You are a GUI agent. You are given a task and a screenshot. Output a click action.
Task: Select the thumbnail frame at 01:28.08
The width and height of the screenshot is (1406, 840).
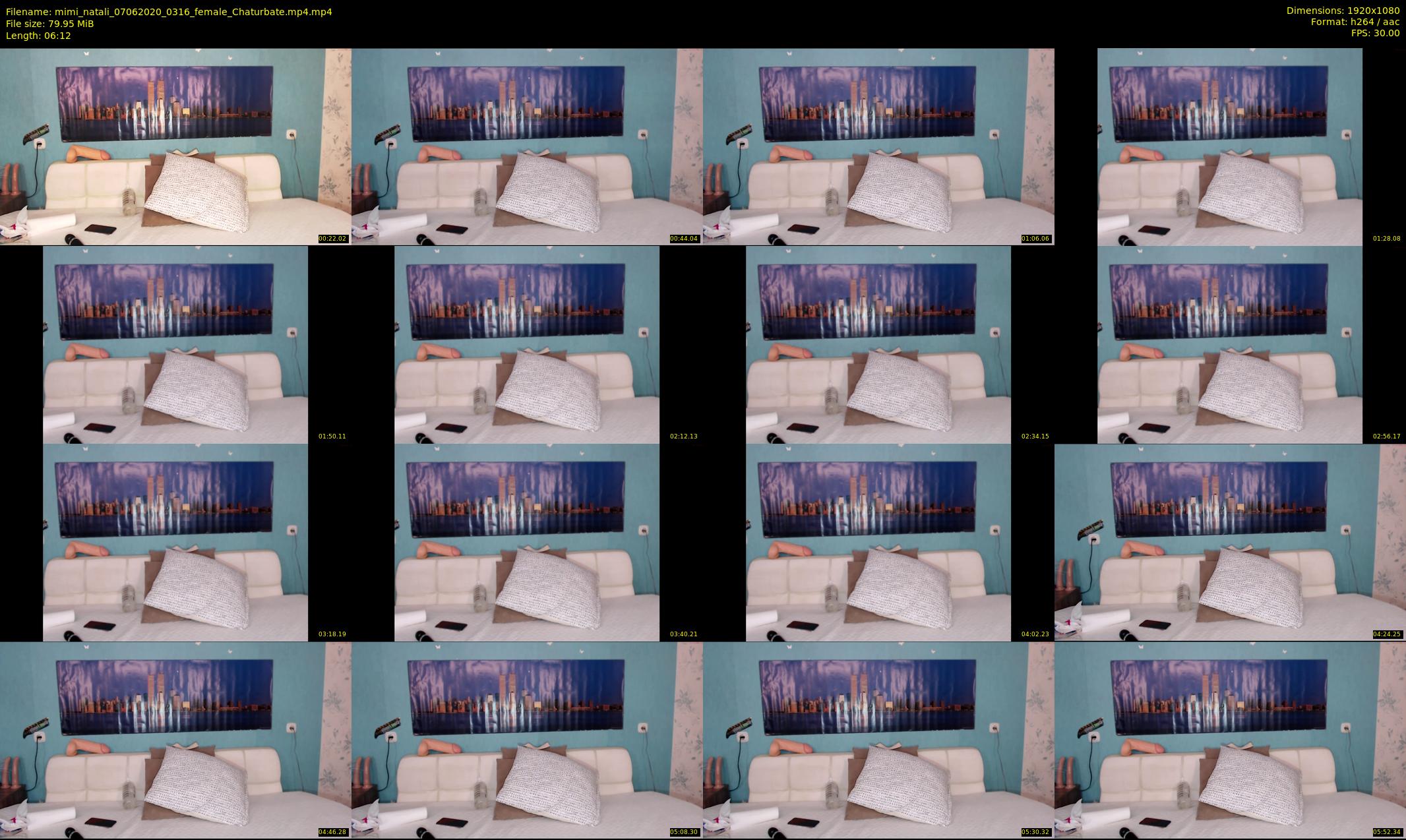click(x=1230, y=146)
